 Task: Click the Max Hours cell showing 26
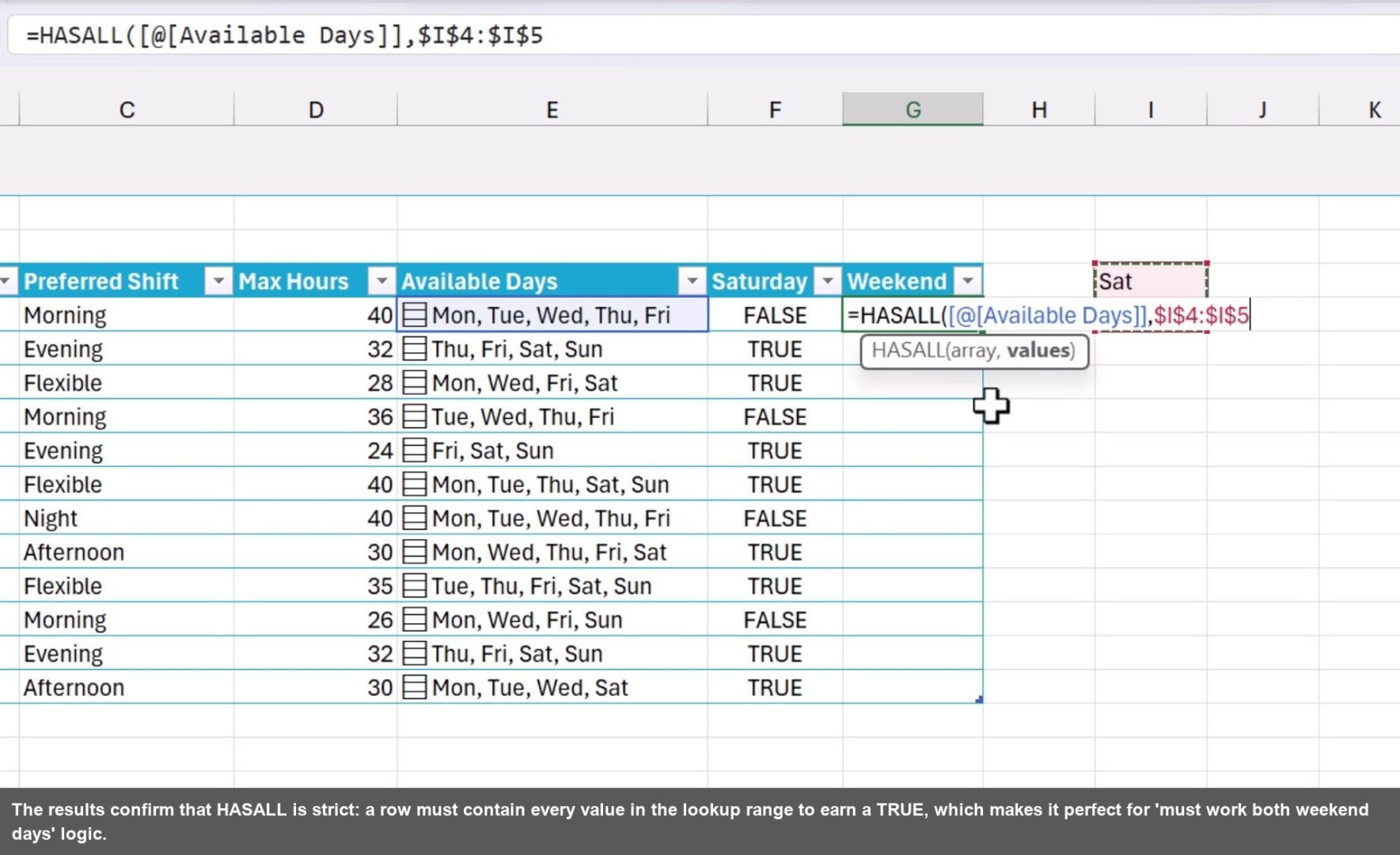click(x=316, y=620)
